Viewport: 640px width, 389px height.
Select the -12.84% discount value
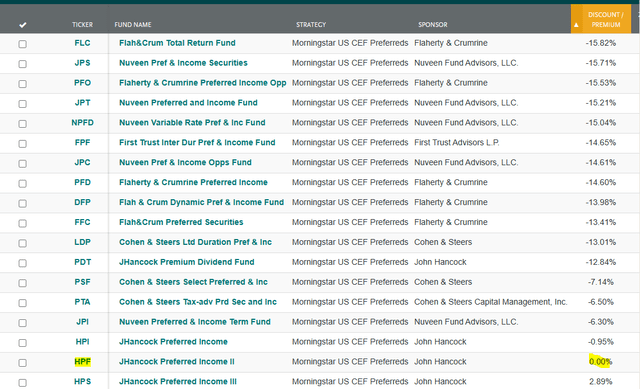tap(600, 262)
